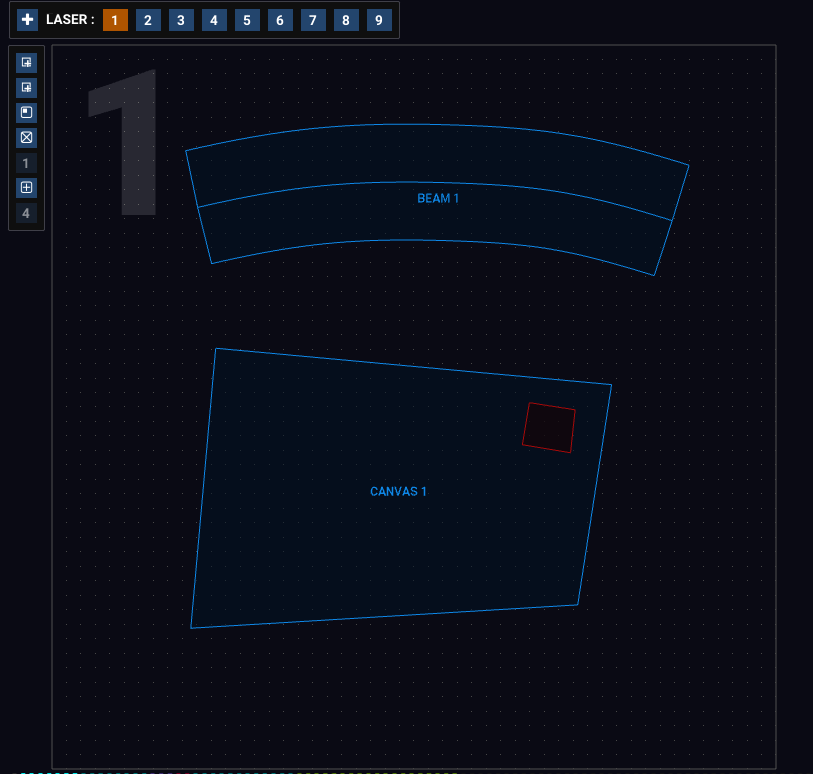Click the boxed plus icon in the left toolbar

(x=27, y=187)
